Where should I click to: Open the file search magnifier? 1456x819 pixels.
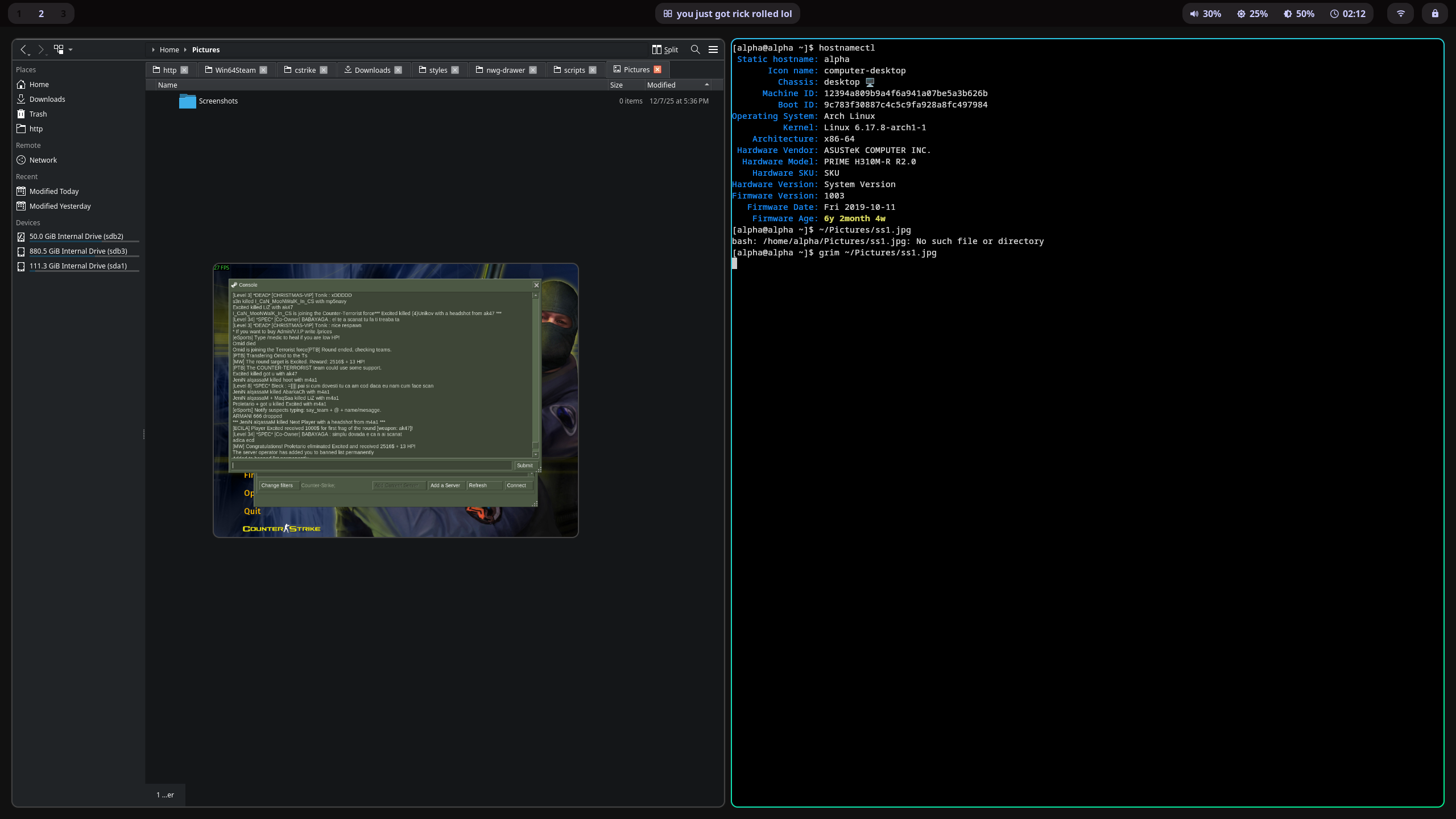tap(695, 49)
